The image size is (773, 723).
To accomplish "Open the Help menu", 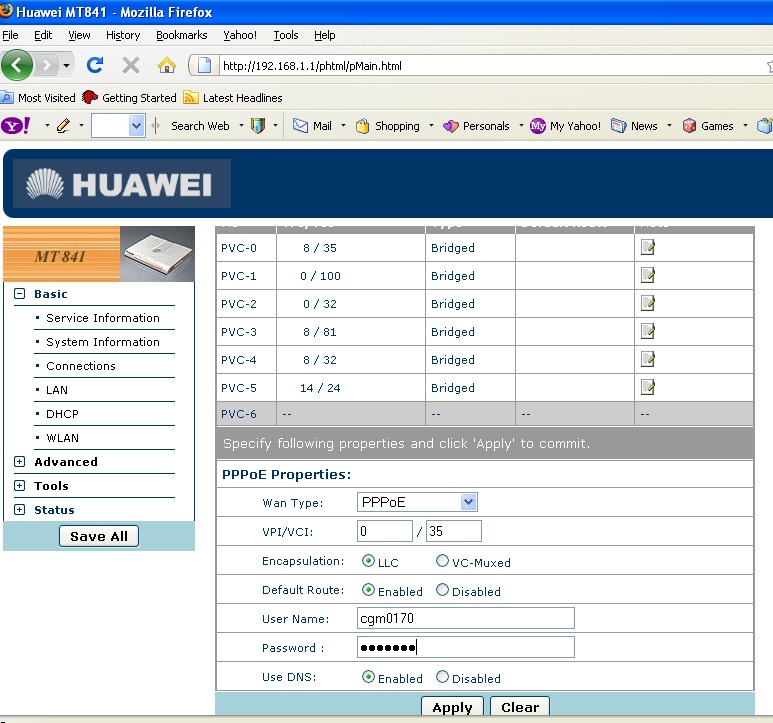I will (324, 35).
